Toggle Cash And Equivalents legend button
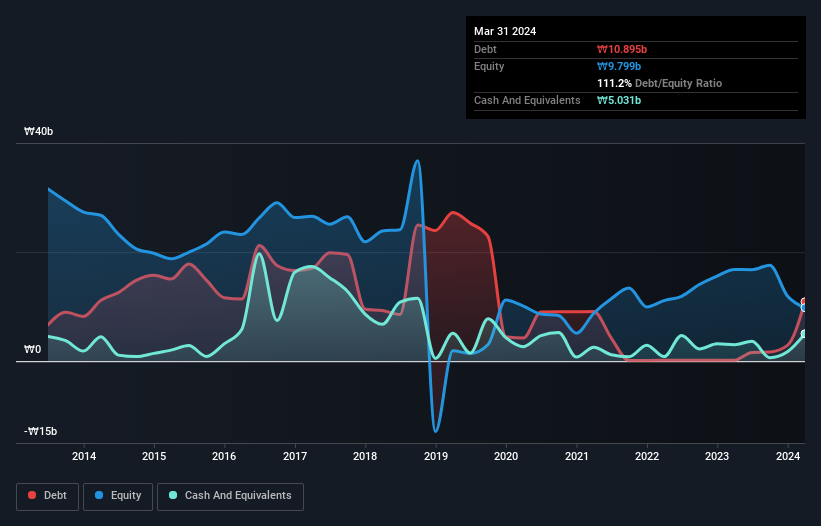 pos(230,496)
